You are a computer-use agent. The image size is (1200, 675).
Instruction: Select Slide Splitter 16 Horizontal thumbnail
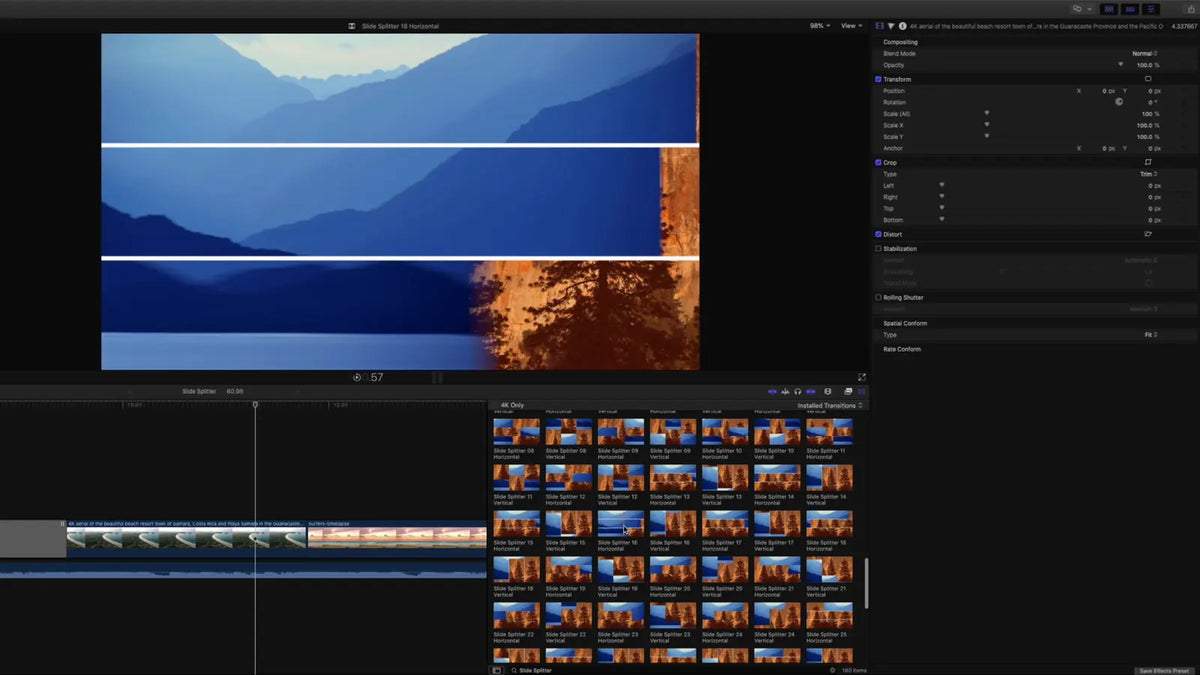621,524
